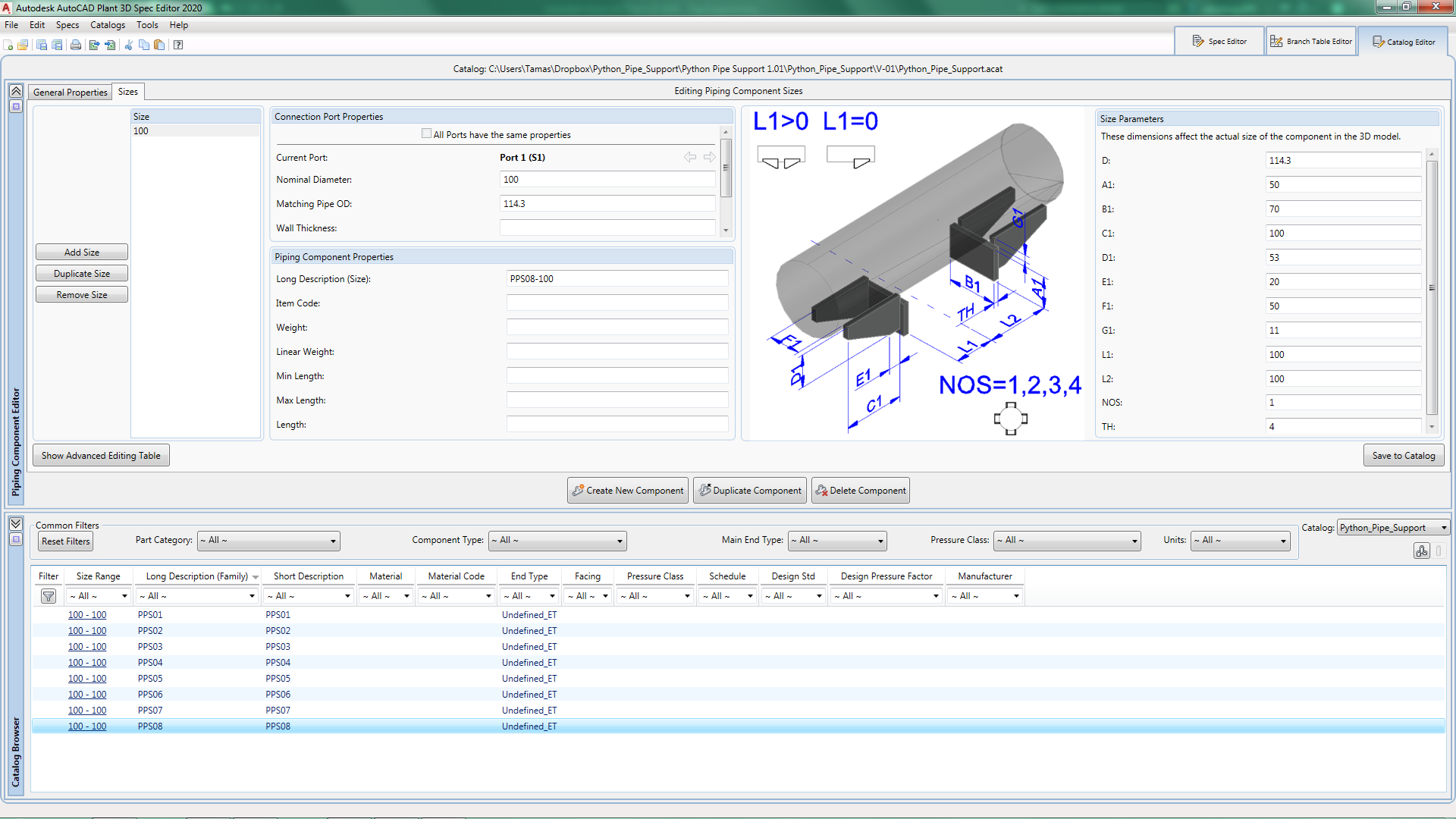Click the Print toolbar icon
Screen dimensions: 1456x819
click(76, 45)
